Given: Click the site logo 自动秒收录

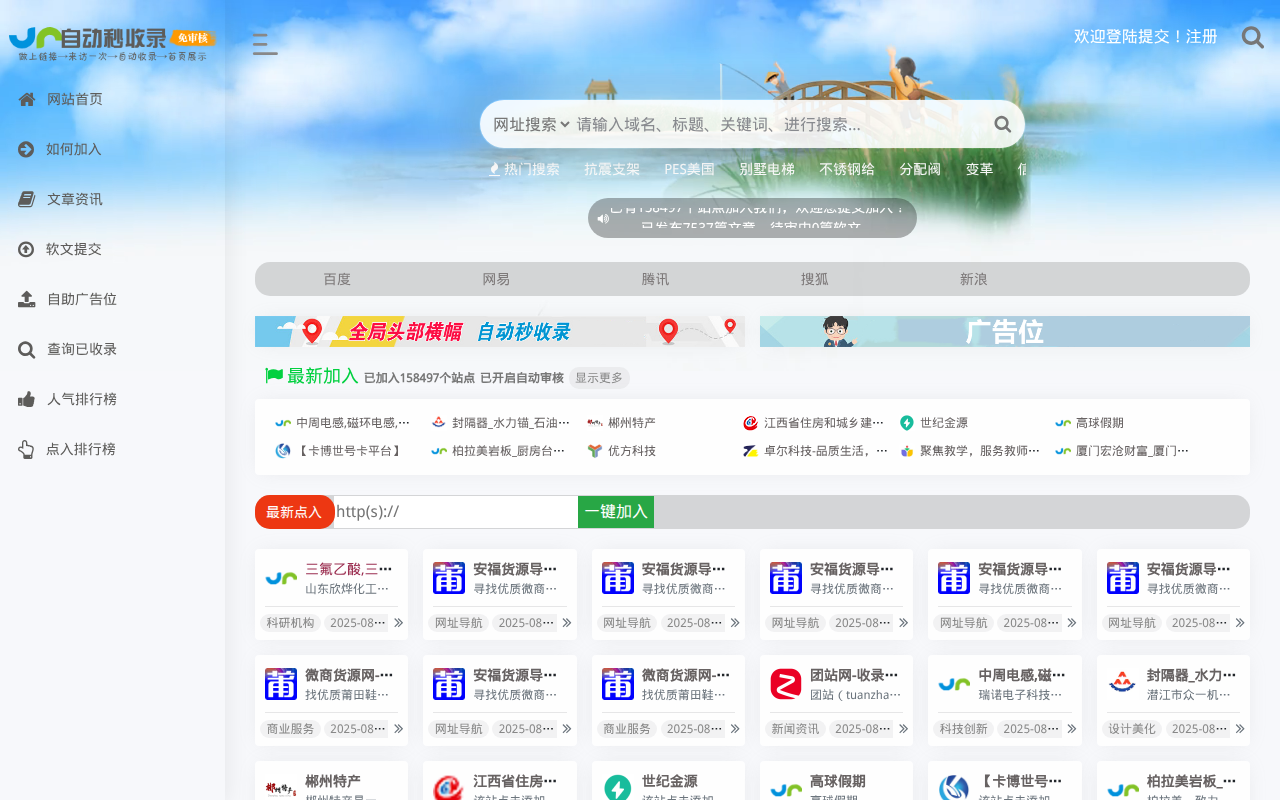Looking at the screenshot, I should click(x=112, y=43).
